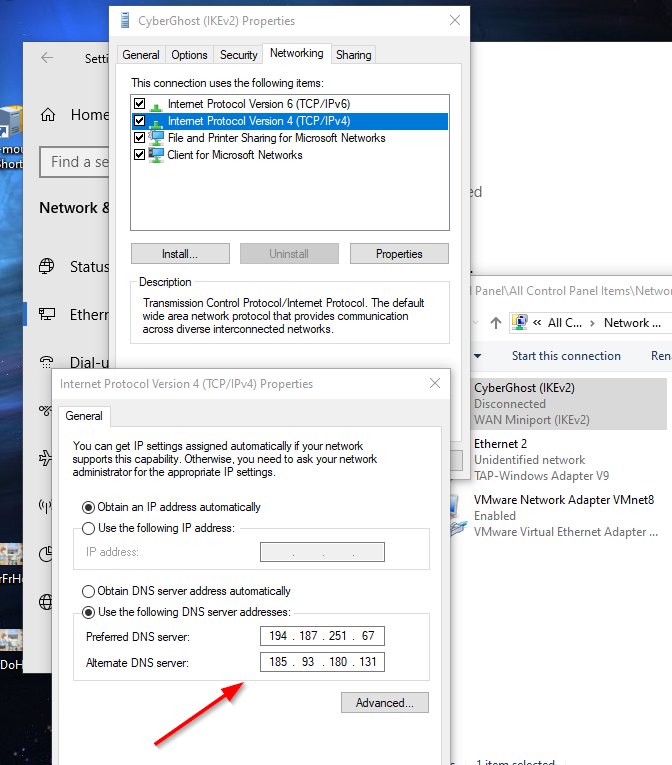Click the Find a setting search box
This screenshot has width=672, height=765.
click(74, 162)
